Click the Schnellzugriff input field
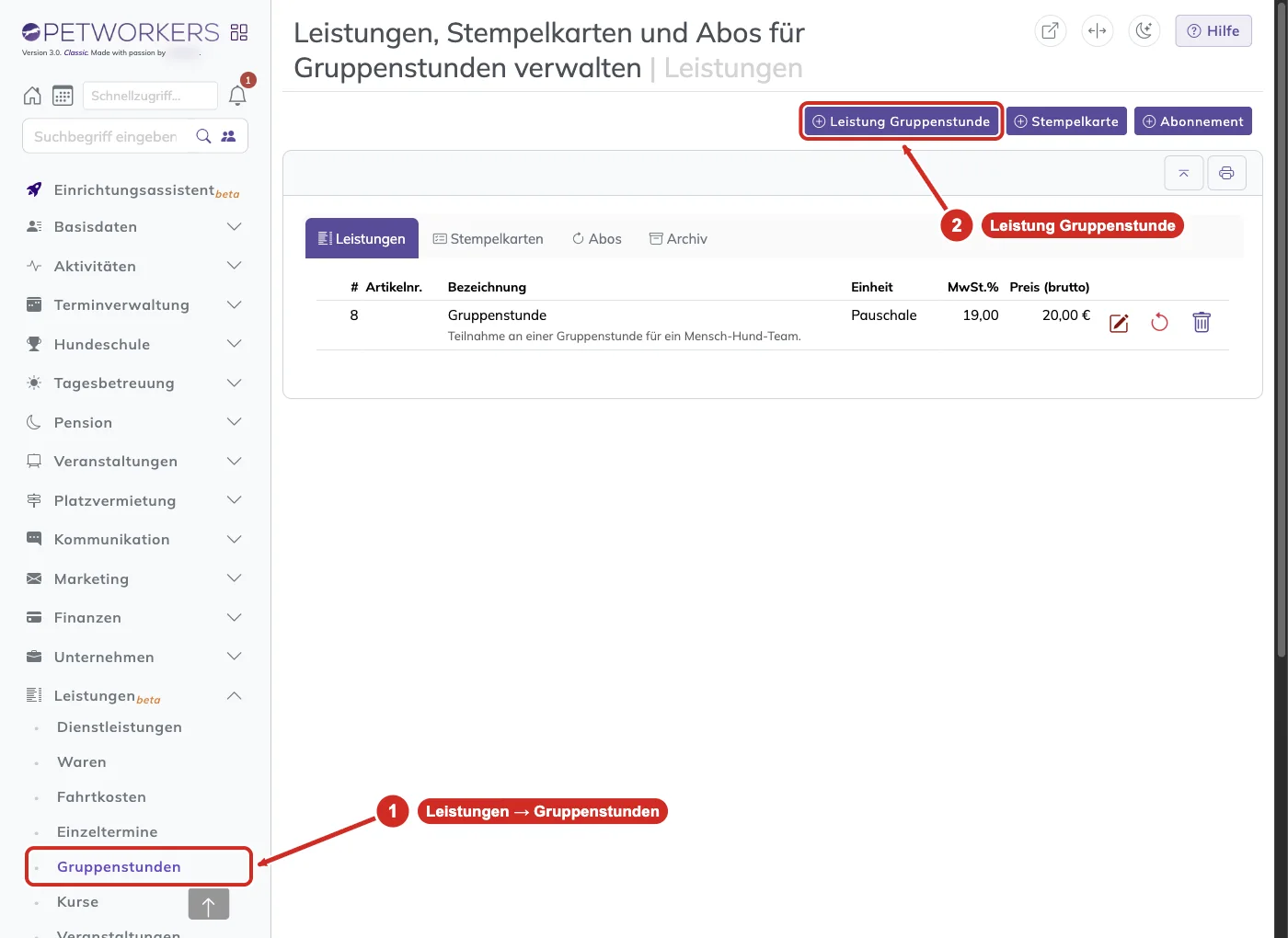The width and height of the screenshot is (1288, 938). click(150, 96)
